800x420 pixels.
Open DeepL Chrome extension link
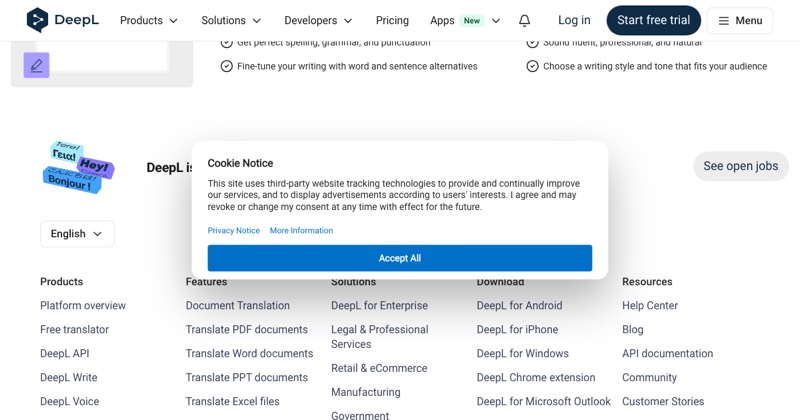pyautogui.click(x=536, y=378)
